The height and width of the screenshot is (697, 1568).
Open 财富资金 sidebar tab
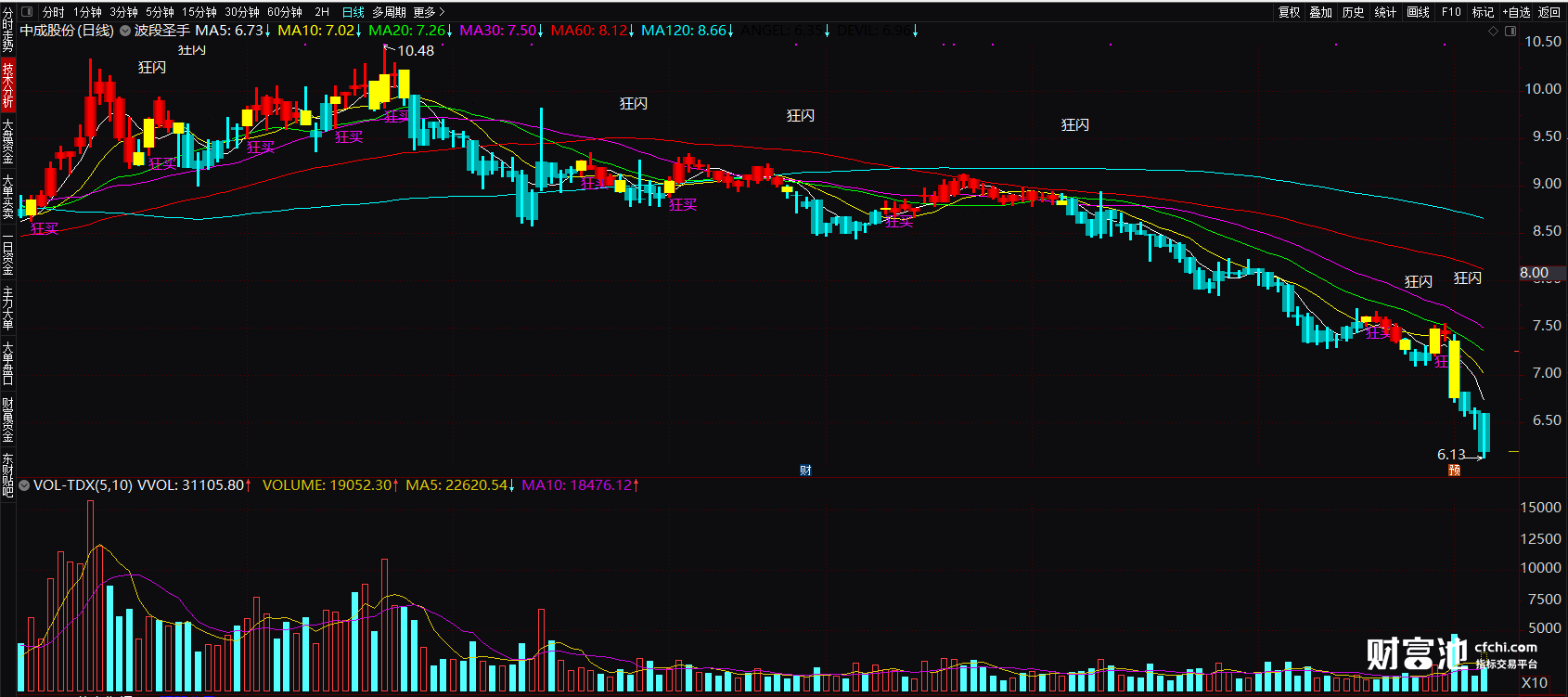7,419
